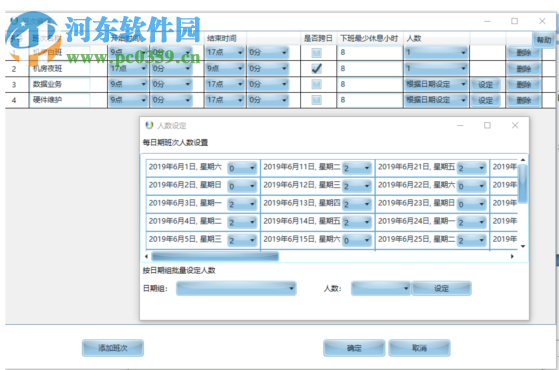Viewport: 559px width, 370px height.
Task: Delete the 数据业务 shift
Action: (x=524, y=84)
